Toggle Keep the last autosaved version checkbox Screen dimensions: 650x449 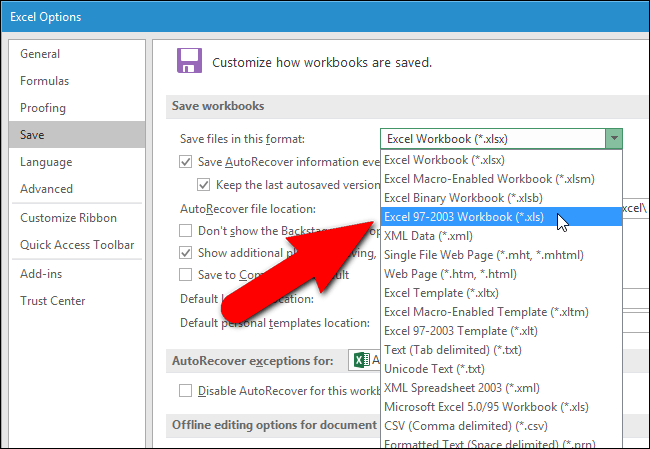204,184
